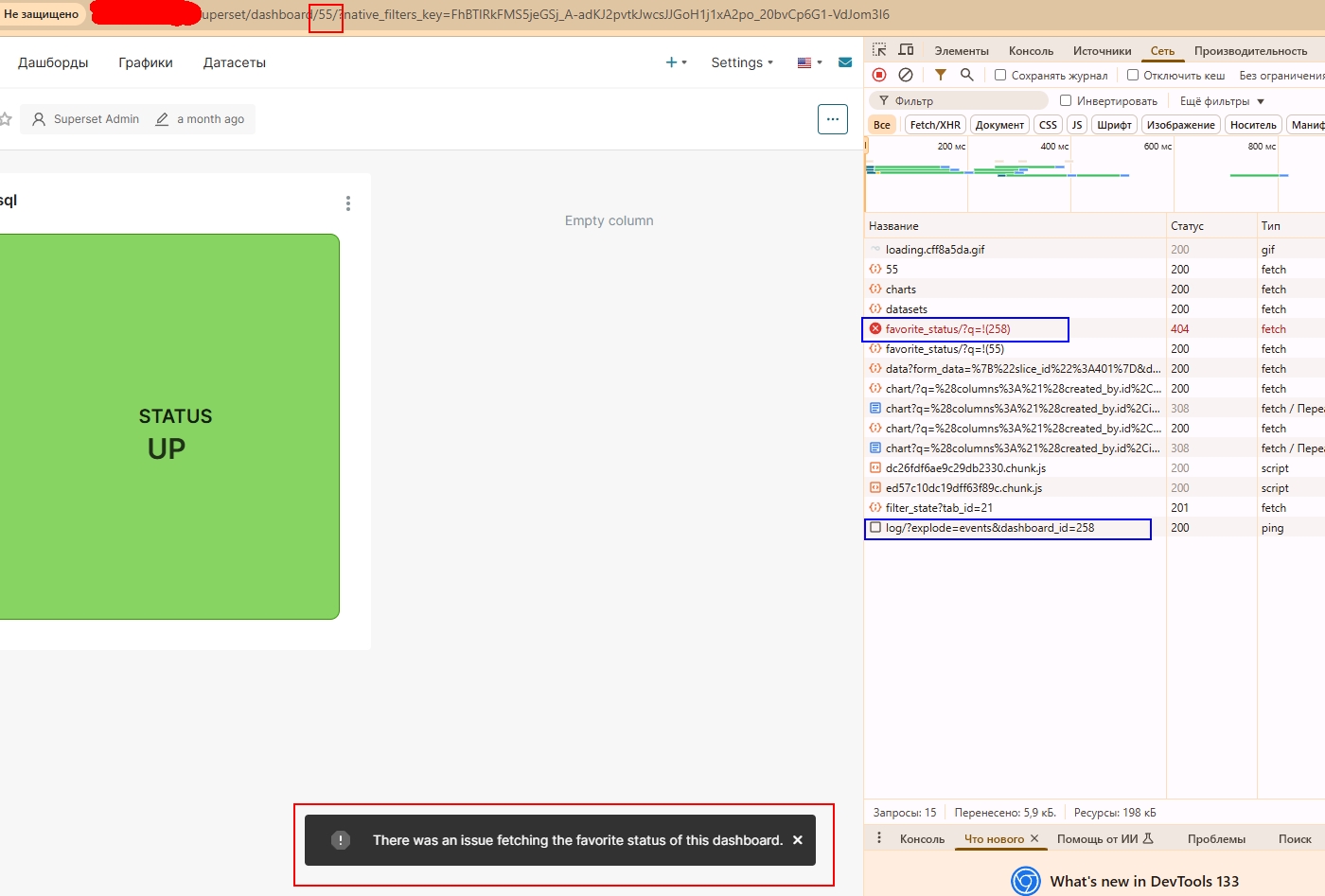Viewport: 1325px width, 896px height.
Task: Open the chart's three-dot vertical menu
Action: (x=348, y=203)
